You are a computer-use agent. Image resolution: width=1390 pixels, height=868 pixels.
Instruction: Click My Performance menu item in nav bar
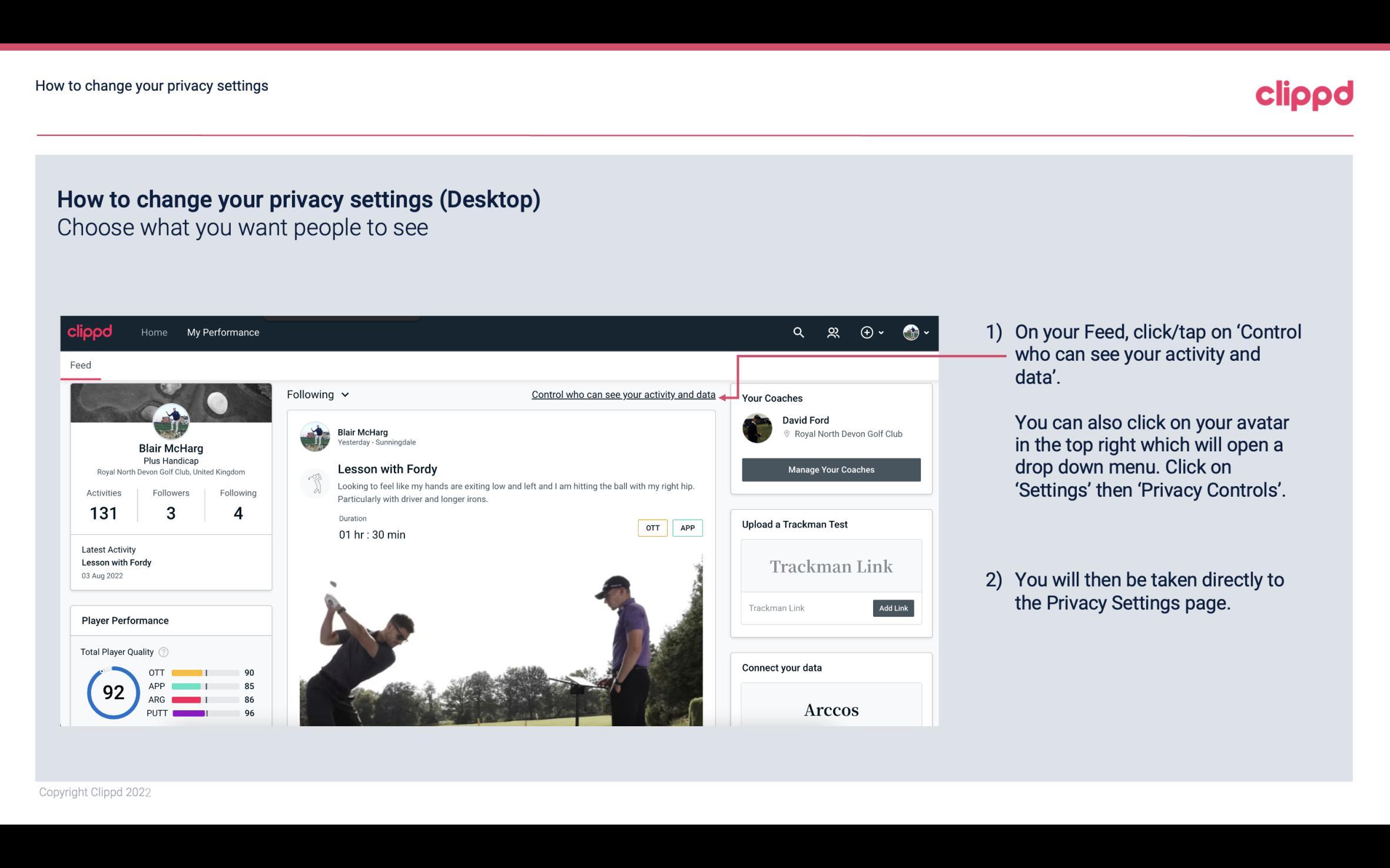coord(222,332)
